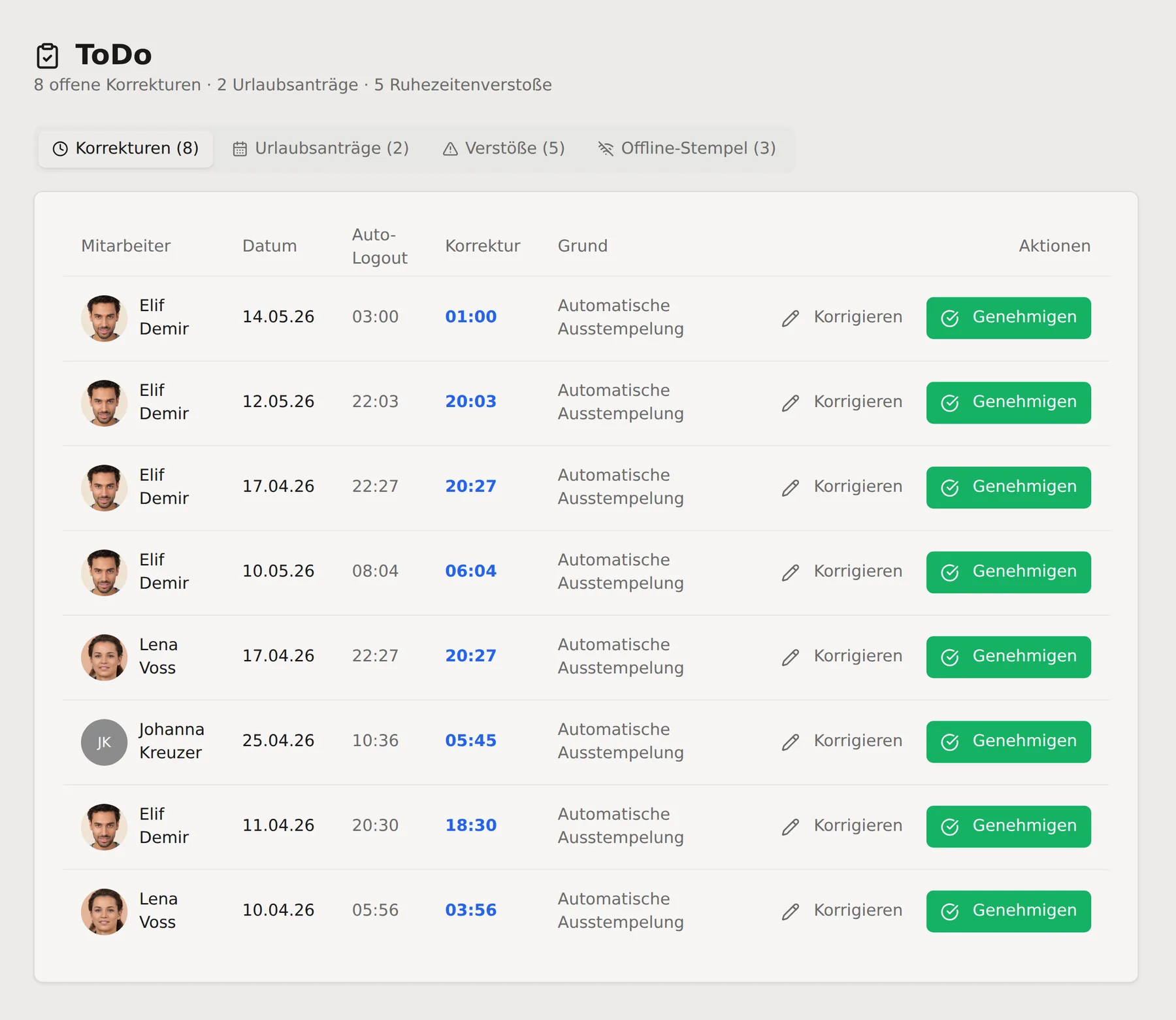Select Lena Voss's avatar in 10.04.26 row
Image resolution: width=1176 pixels, height=1020 pixels.
[x=104, y=912]
